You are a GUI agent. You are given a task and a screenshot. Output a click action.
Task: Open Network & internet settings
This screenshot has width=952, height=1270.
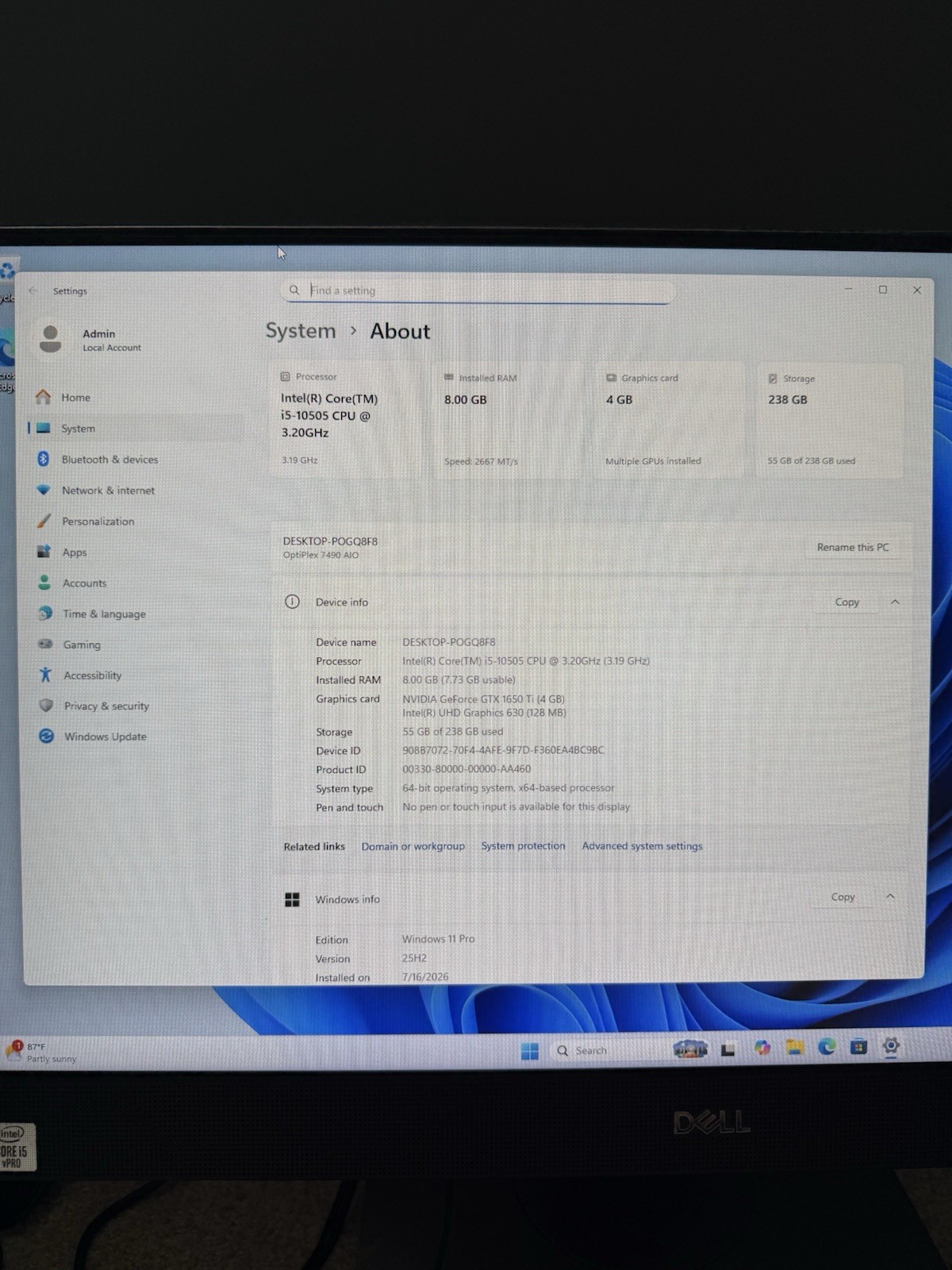coord(108,491)
